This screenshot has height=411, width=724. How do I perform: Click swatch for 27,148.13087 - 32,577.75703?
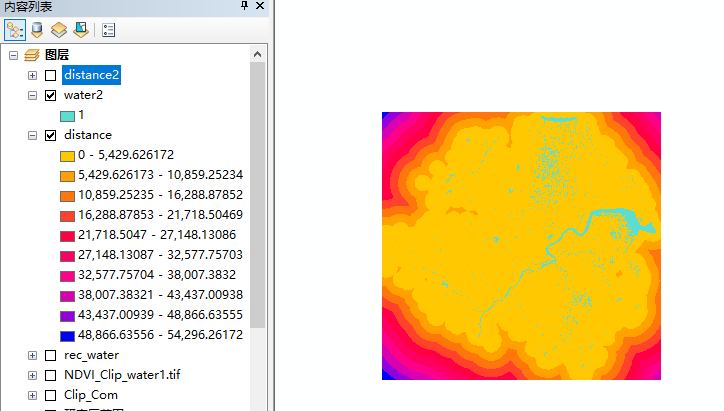click(67, 256)
